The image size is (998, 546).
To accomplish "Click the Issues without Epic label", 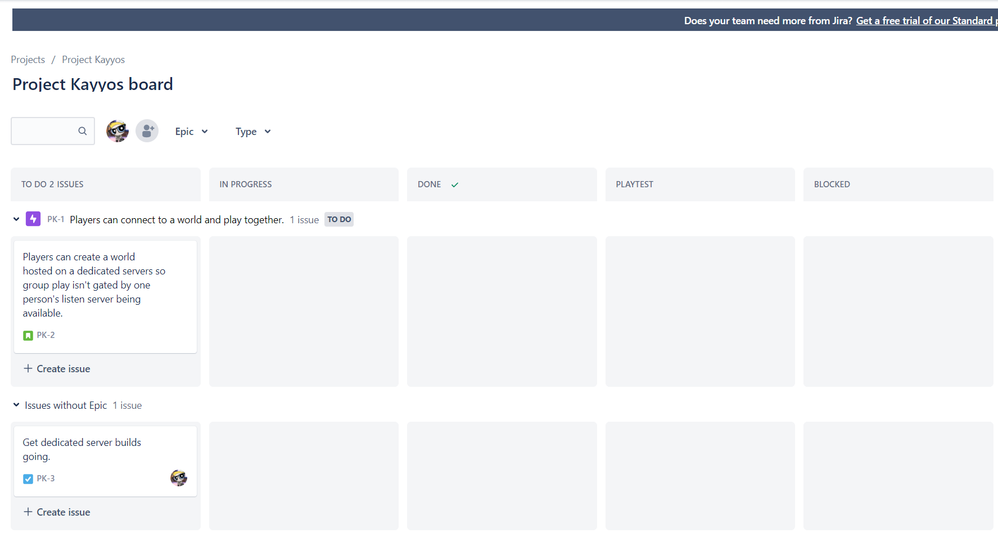I will (x=66, y=405).
